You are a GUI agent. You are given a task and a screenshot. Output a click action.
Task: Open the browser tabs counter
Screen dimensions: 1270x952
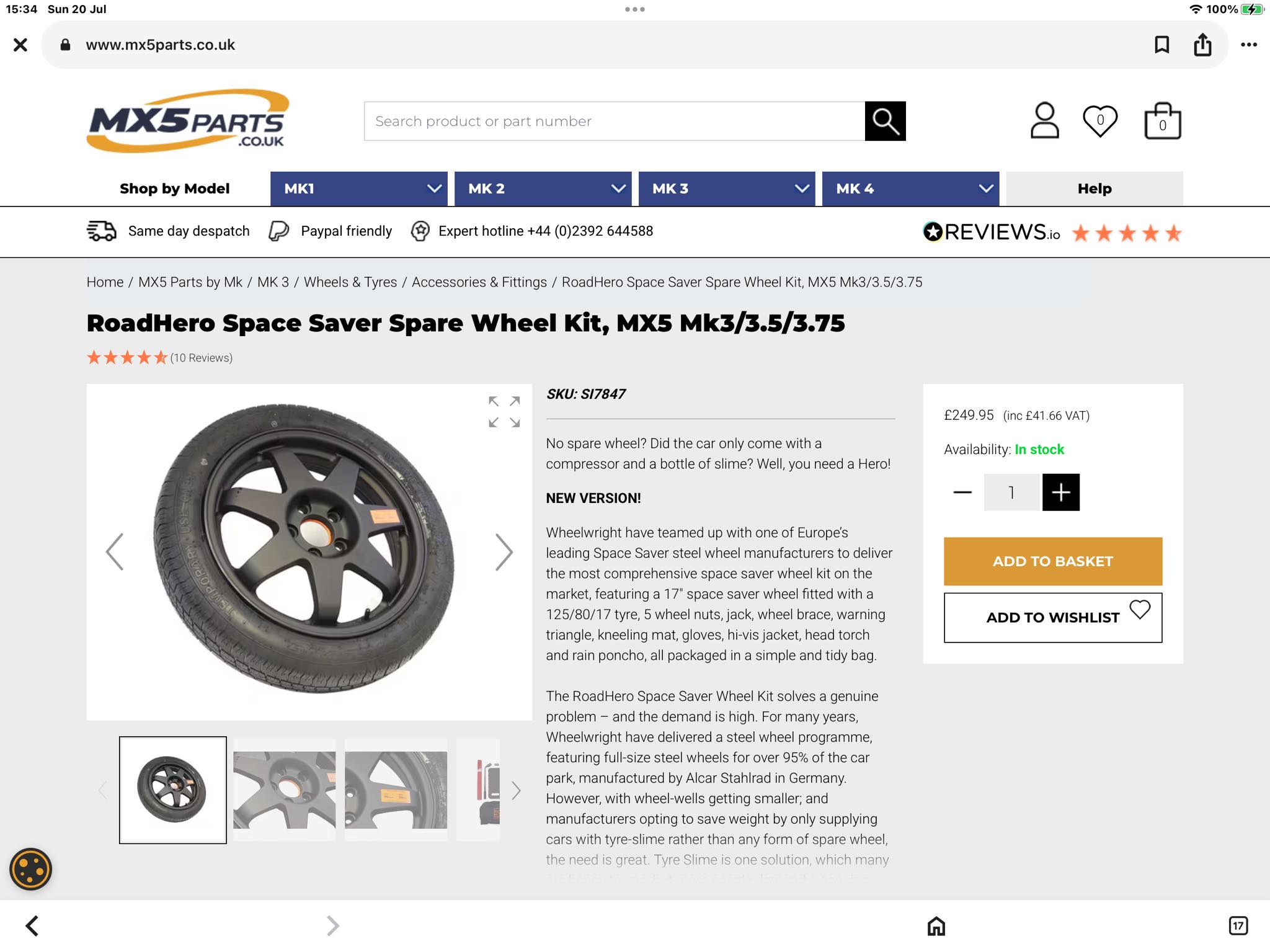1238,926
